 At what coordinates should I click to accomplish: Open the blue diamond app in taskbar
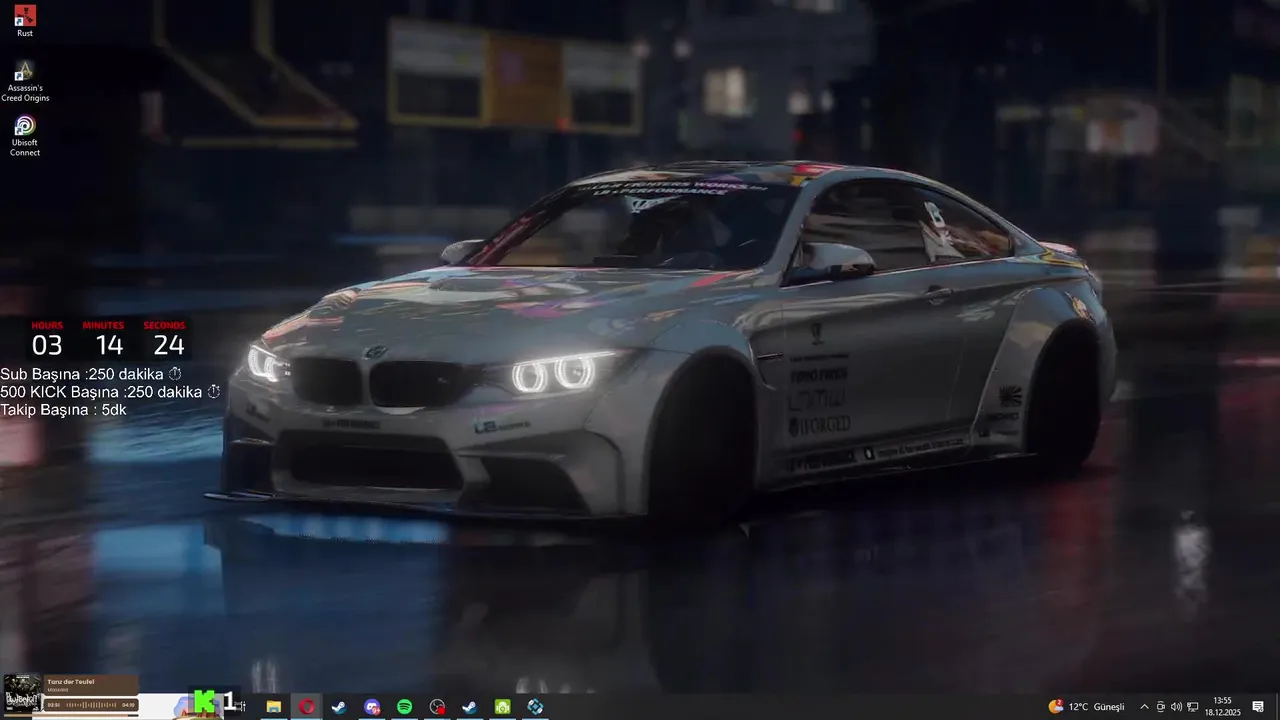coord(535,707)
